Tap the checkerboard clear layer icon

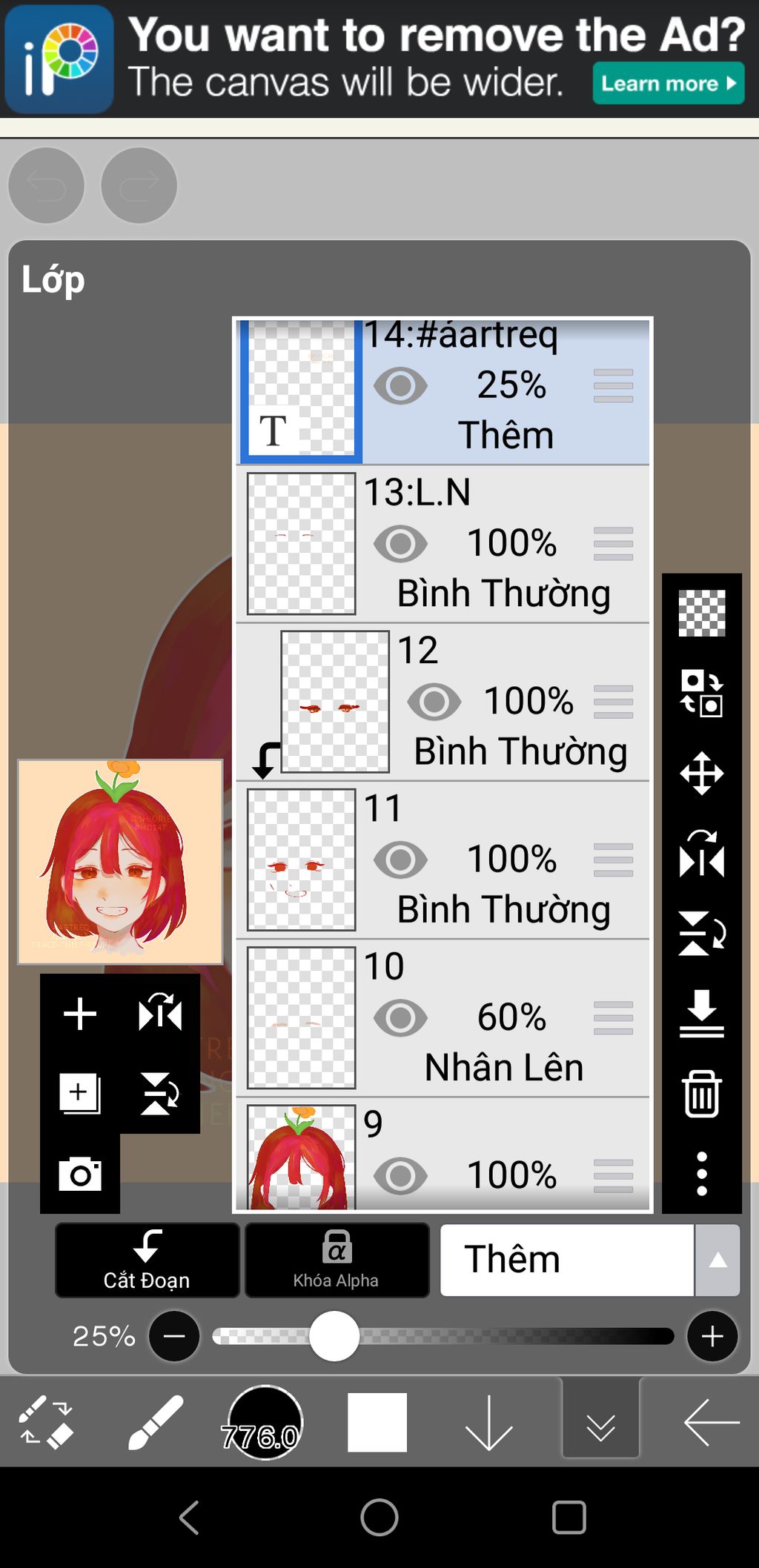(x=701, y=614)
